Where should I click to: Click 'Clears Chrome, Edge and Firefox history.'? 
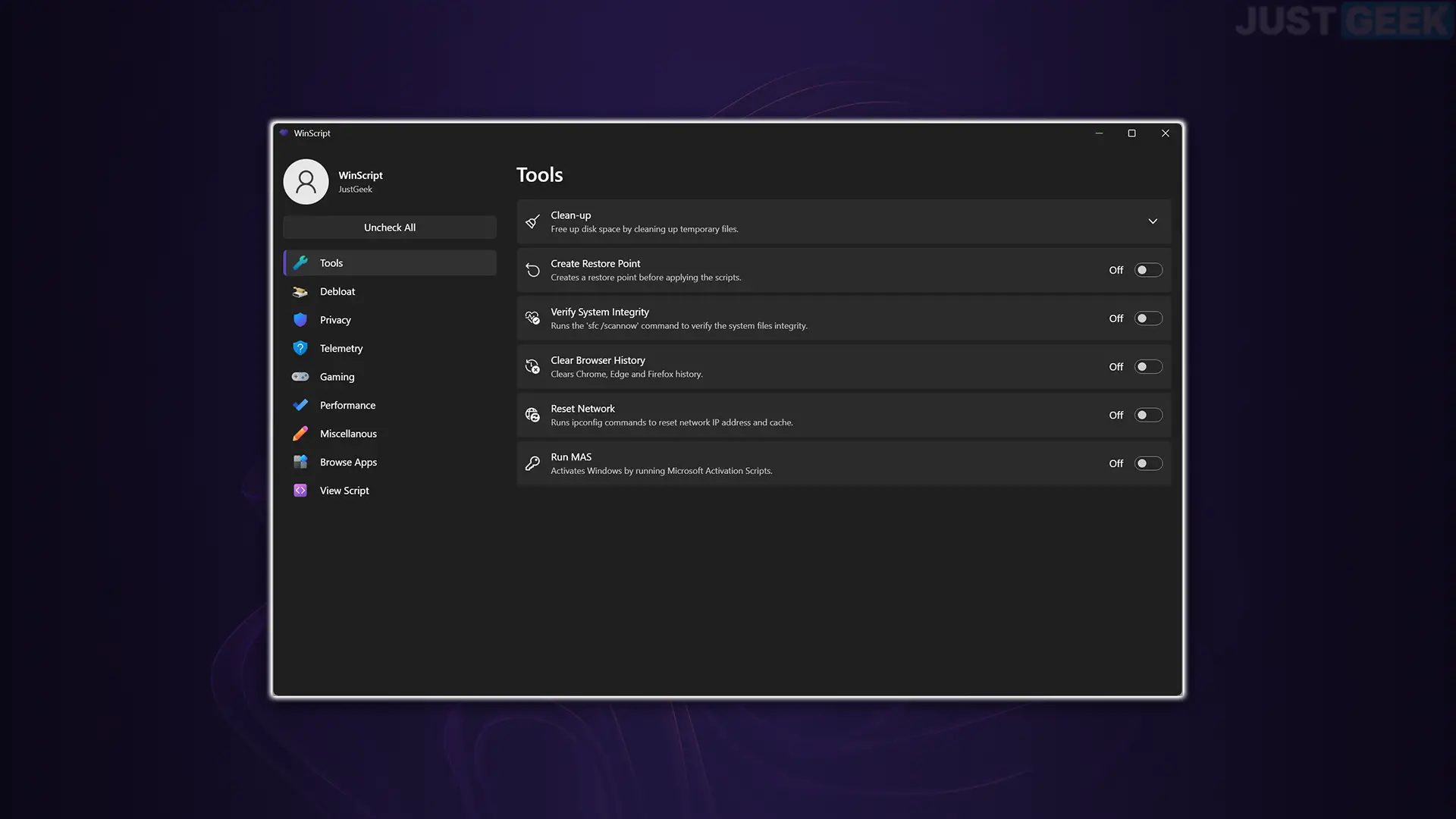(x=626, y=375)
